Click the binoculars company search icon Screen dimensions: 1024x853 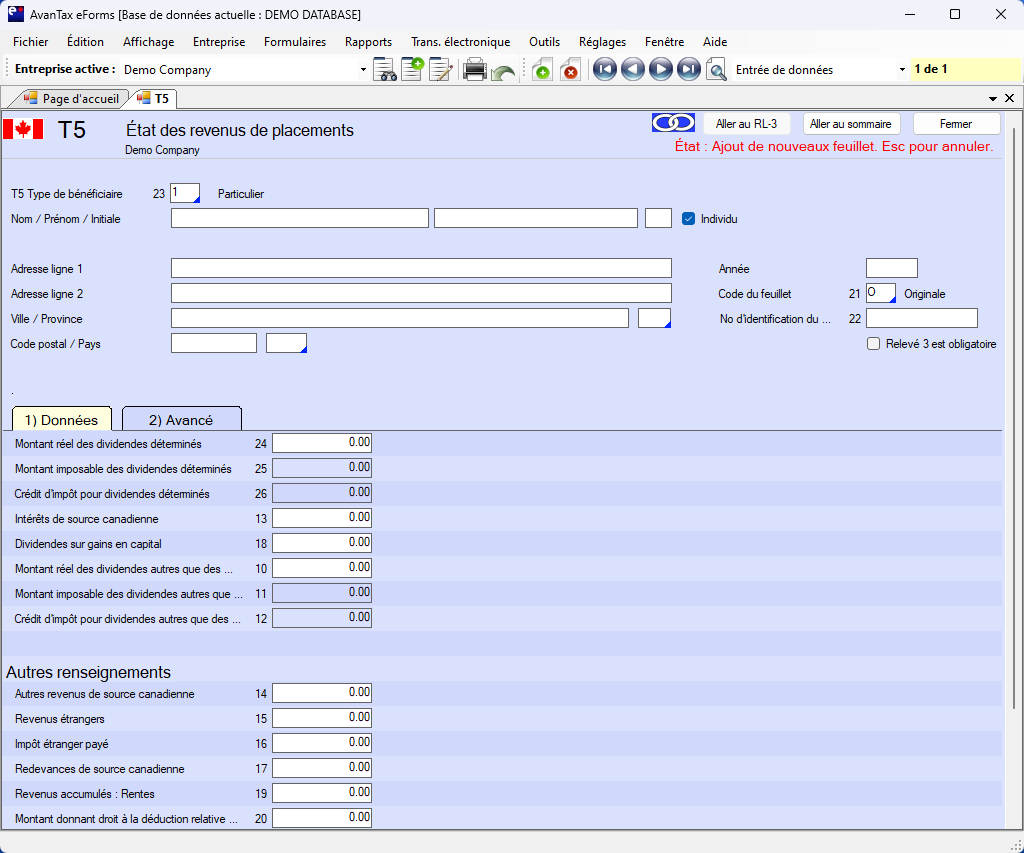(x=385, y=70)
